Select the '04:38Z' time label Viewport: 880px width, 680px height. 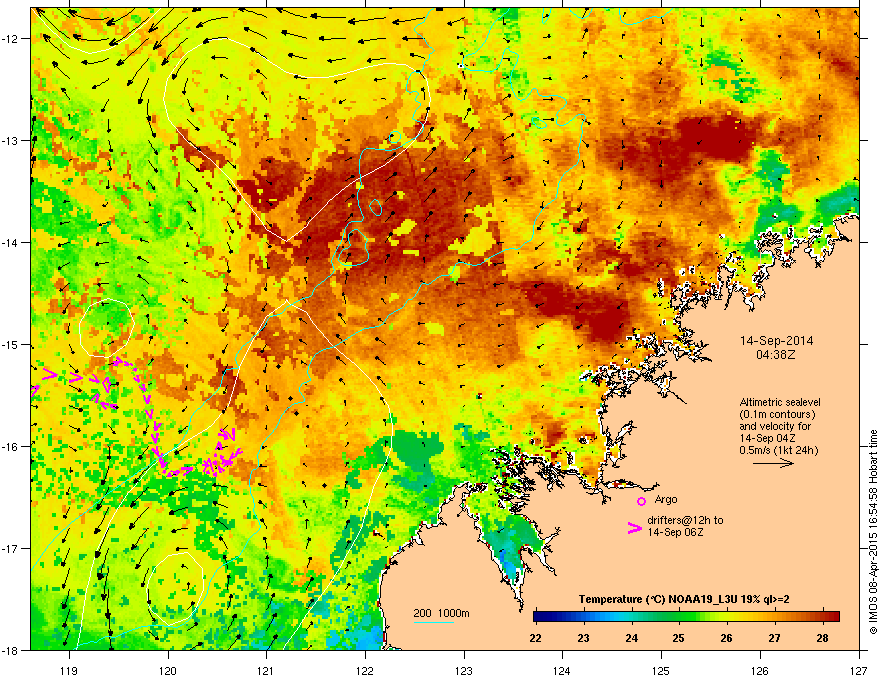coord(776,355)
